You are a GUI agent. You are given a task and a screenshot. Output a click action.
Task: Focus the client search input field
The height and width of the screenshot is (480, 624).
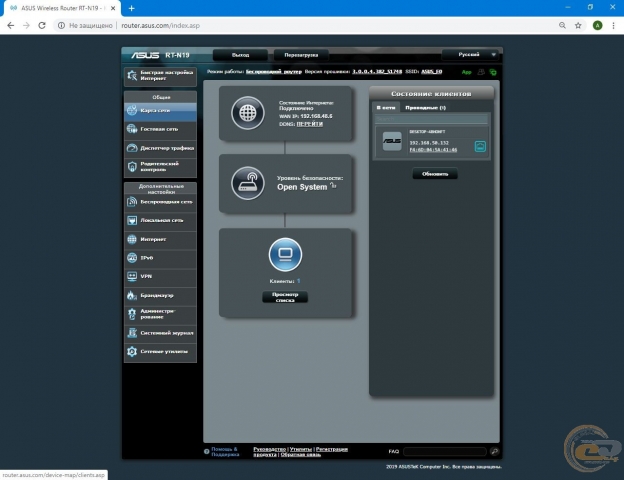click(x=431, y=119)
